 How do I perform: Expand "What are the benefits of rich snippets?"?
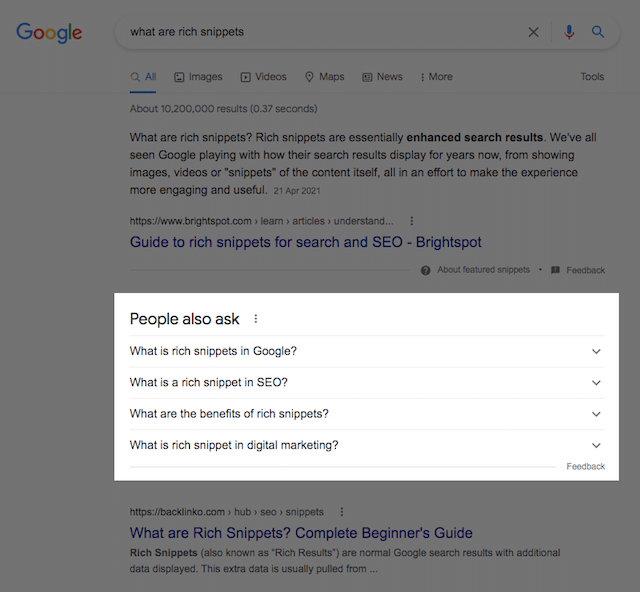pyautogui.click(x=596, y=414)
